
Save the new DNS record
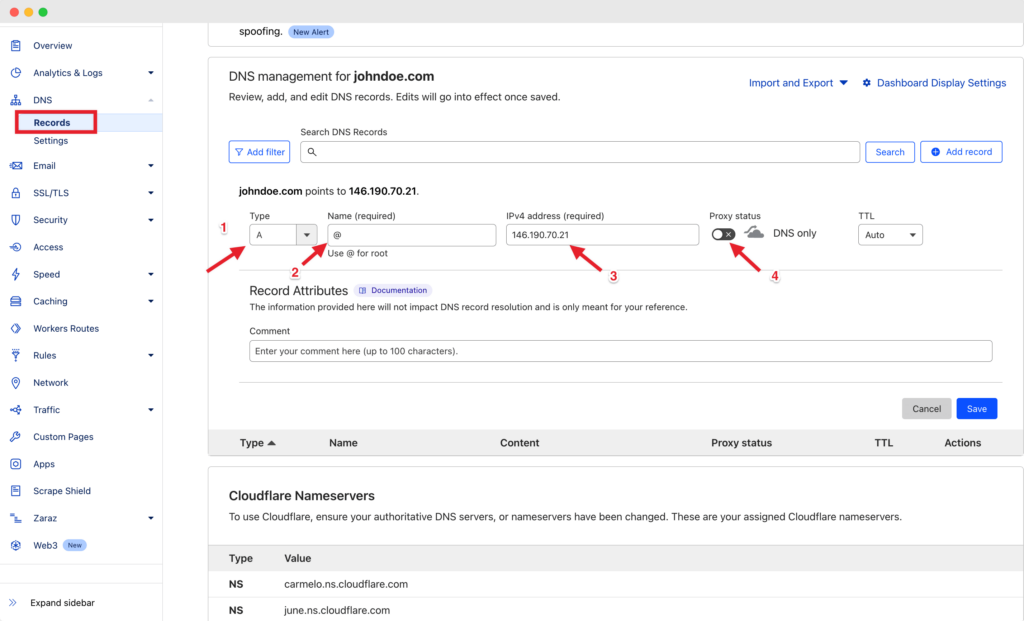(x=976, y=408)
